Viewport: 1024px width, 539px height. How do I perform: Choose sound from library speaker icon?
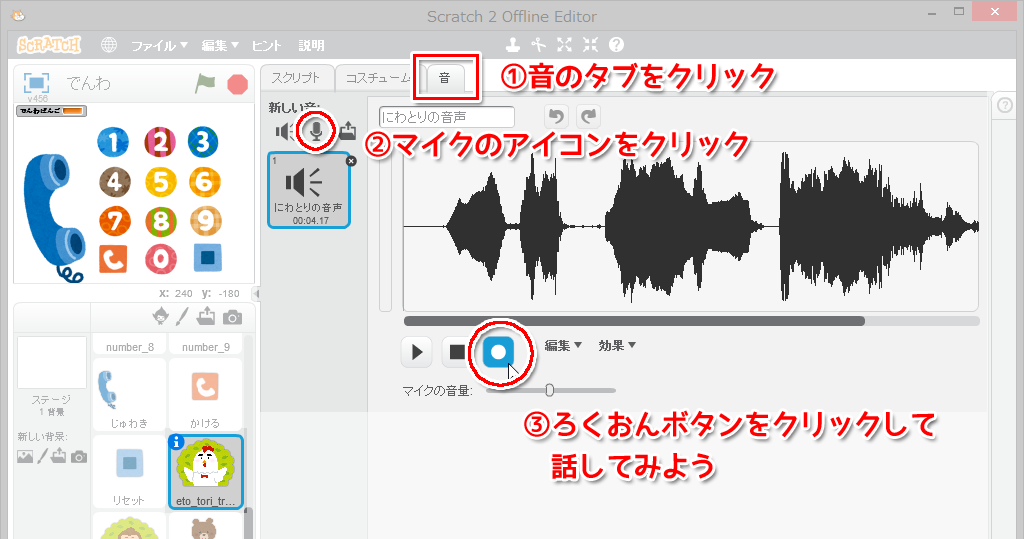coord(285,131)
